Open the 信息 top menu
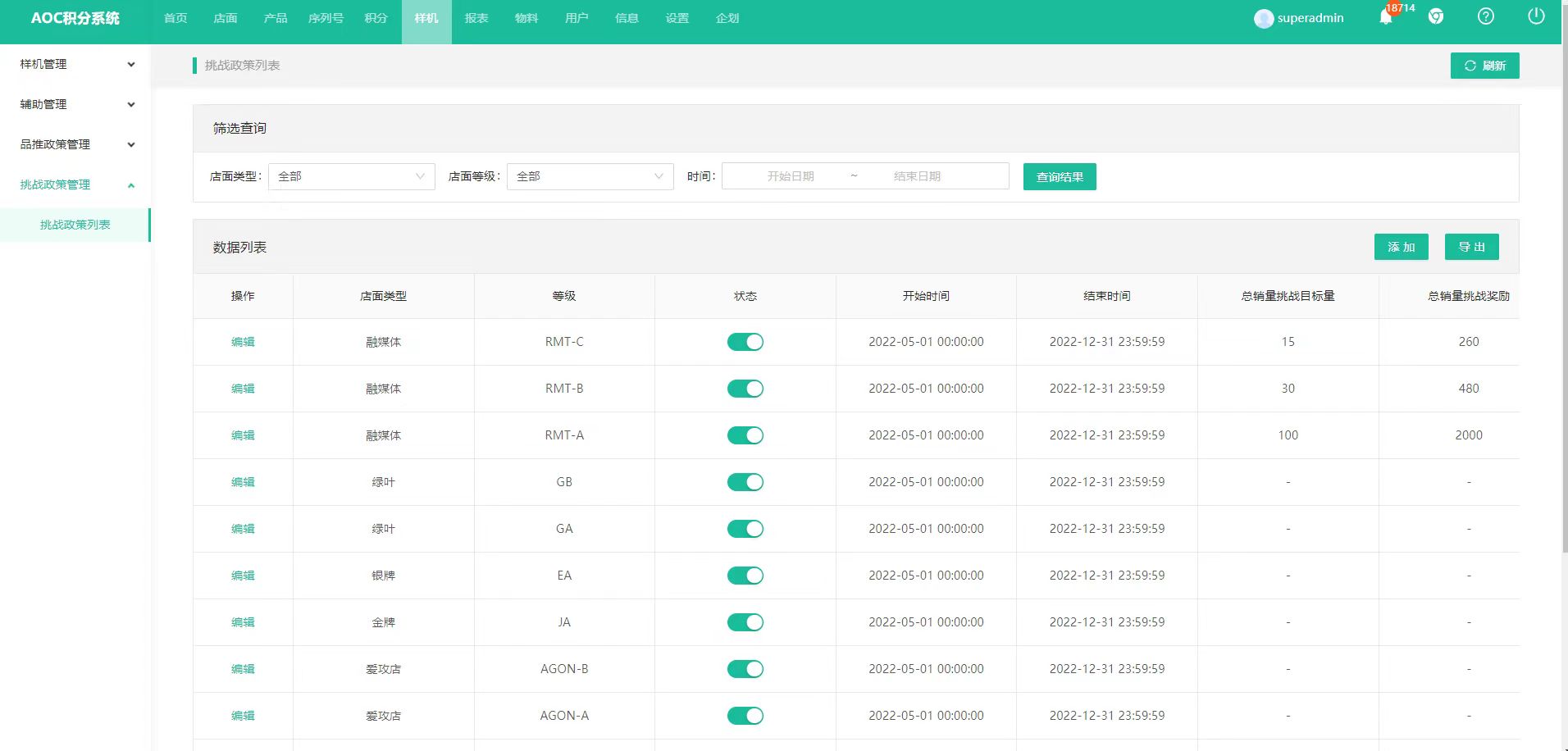Screen dimensions: 1568x751 tap(627, 18)
